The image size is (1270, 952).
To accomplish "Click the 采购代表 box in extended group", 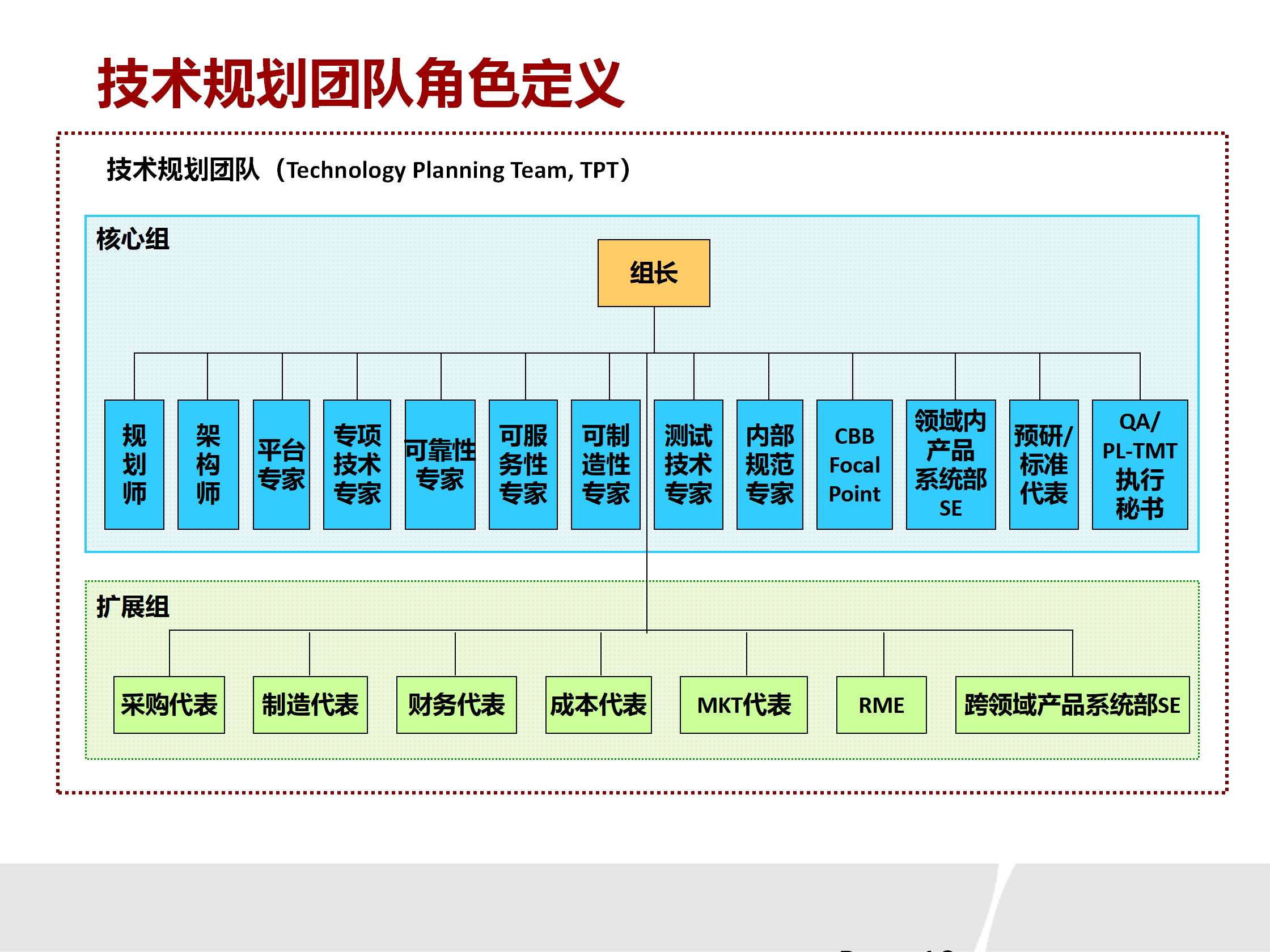I will pyautogui.click(x=169, y=705).
